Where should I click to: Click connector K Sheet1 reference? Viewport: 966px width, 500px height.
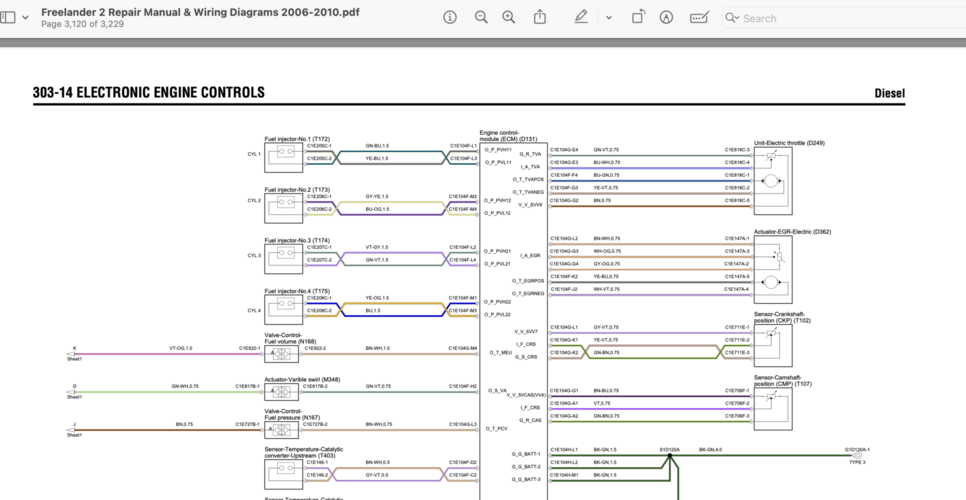coord(75,354)
